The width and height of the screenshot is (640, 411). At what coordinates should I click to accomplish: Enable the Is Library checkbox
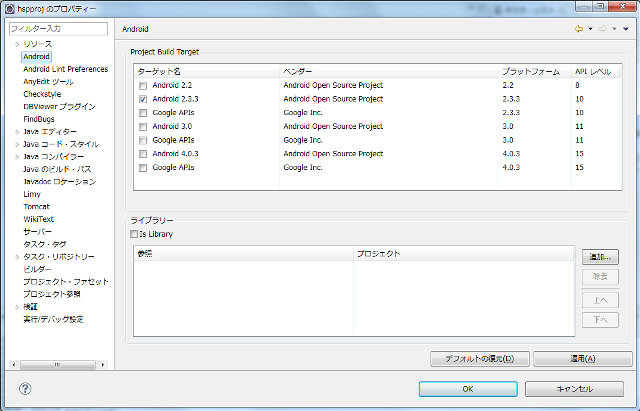[x=134, y=234]
